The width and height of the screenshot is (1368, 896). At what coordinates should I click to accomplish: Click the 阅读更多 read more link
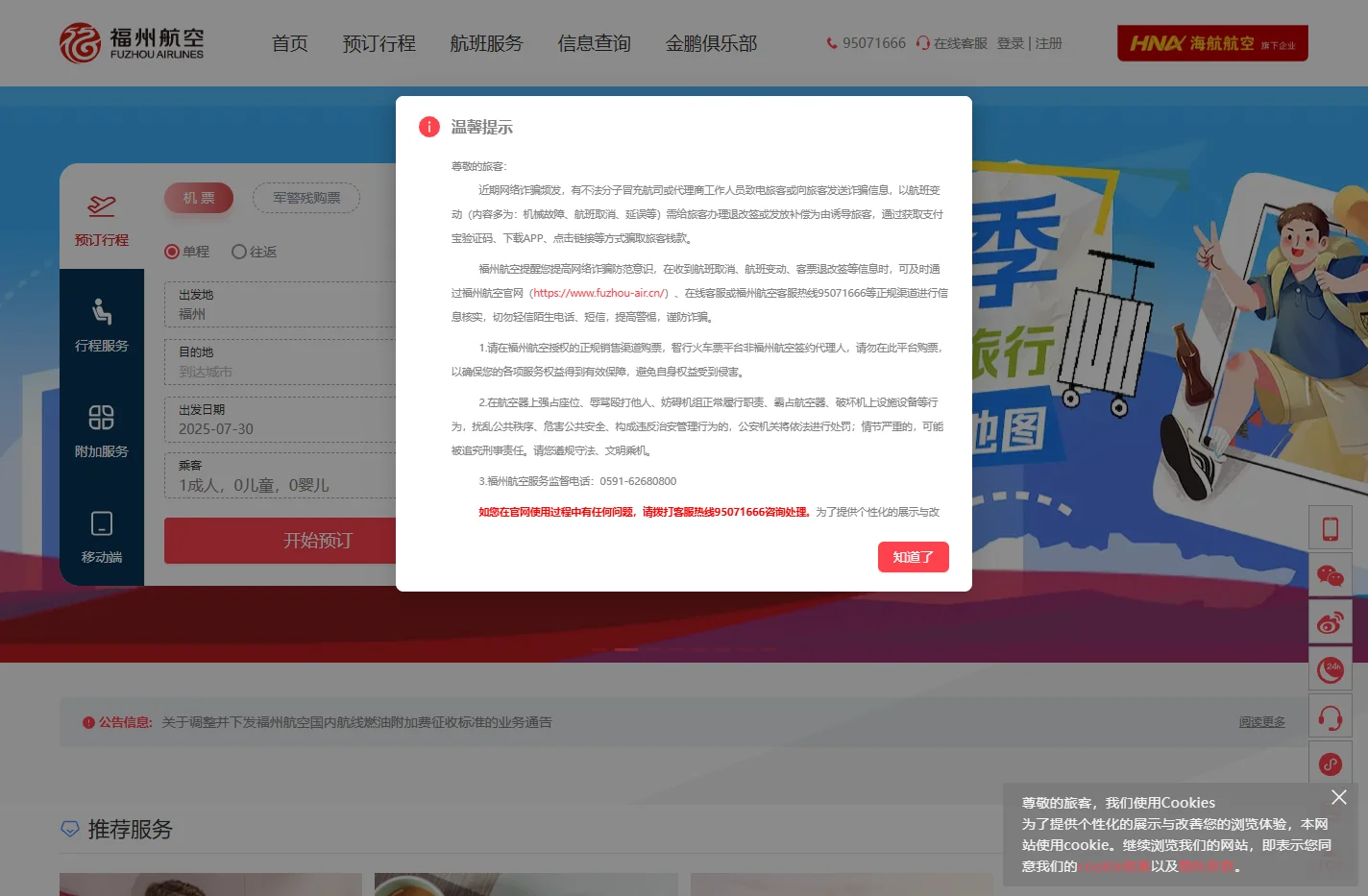(1262, 722)
